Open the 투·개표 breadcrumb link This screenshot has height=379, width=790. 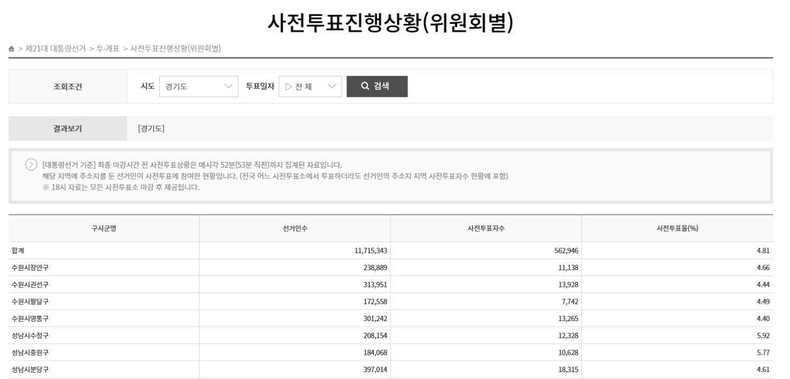pos(108,49)
